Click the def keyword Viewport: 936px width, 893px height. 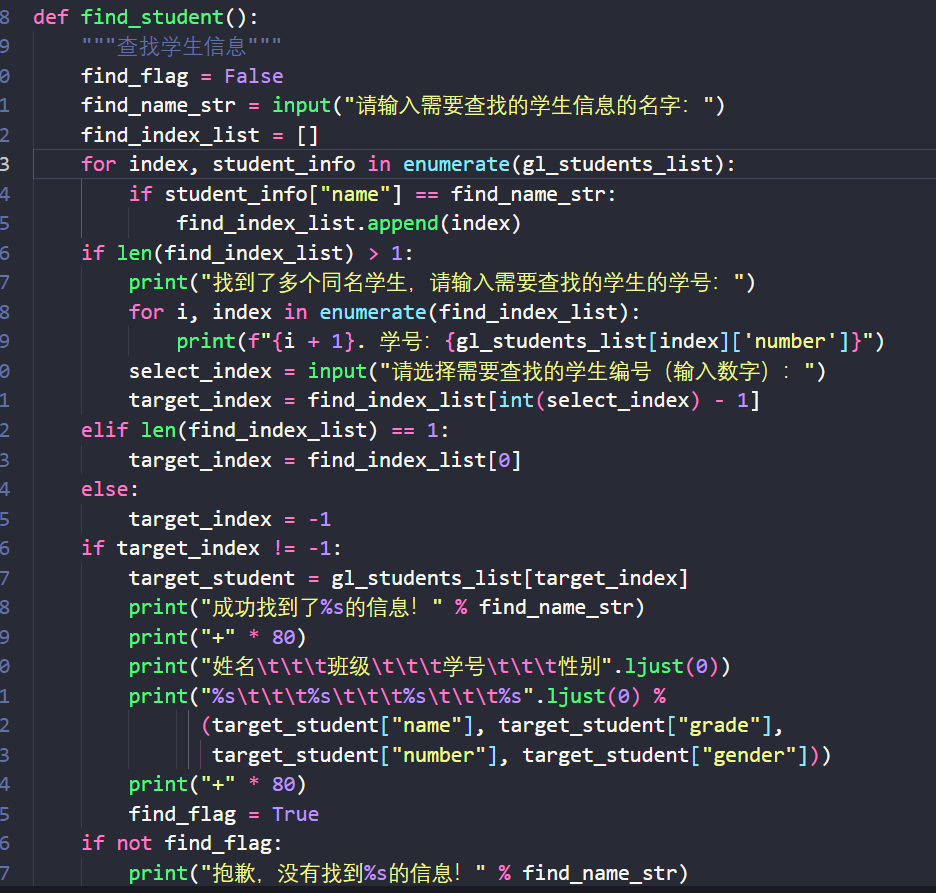pyautogui.click(x=51, y=17)
